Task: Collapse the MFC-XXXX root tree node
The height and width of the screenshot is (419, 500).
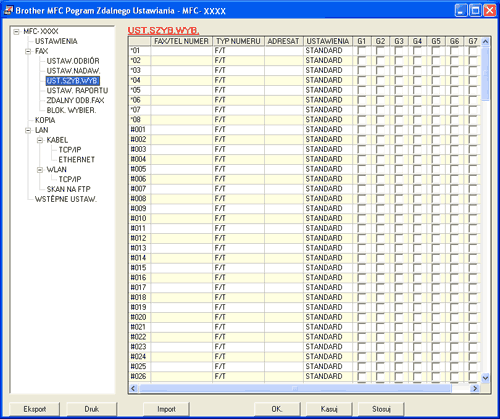Action: 16,32
